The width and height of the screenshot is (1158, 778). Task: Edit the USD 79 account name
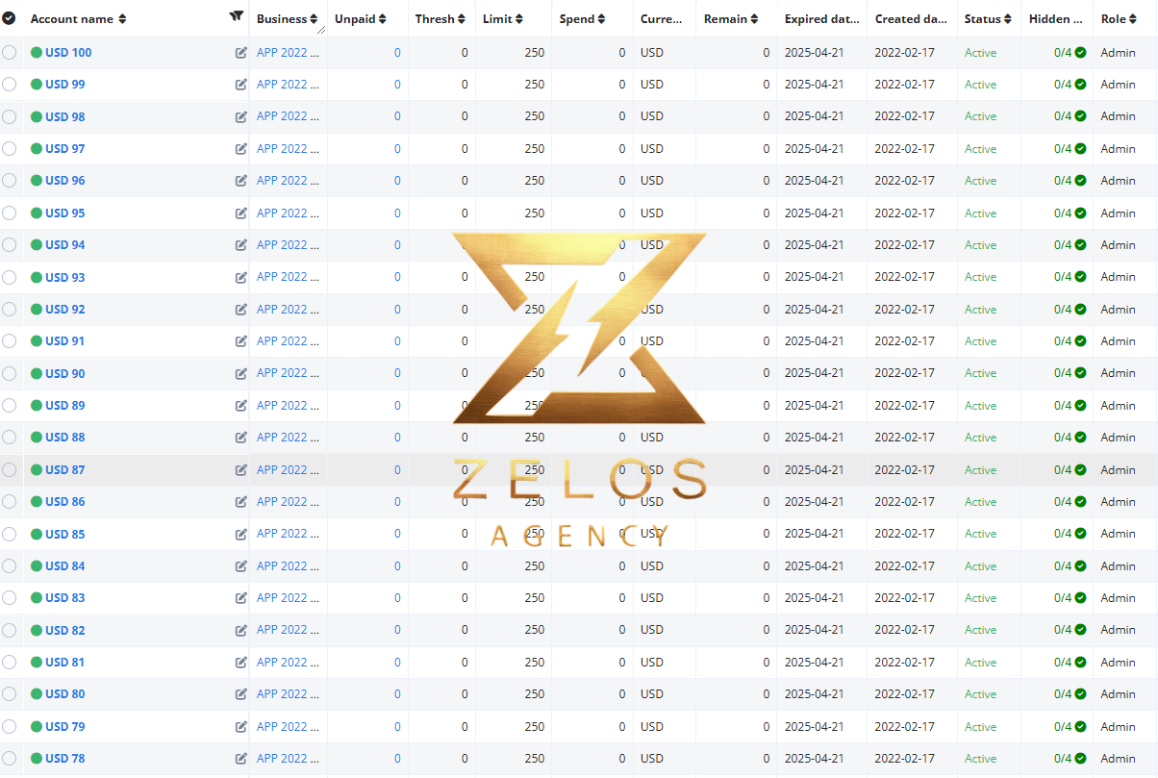point(241,726)
